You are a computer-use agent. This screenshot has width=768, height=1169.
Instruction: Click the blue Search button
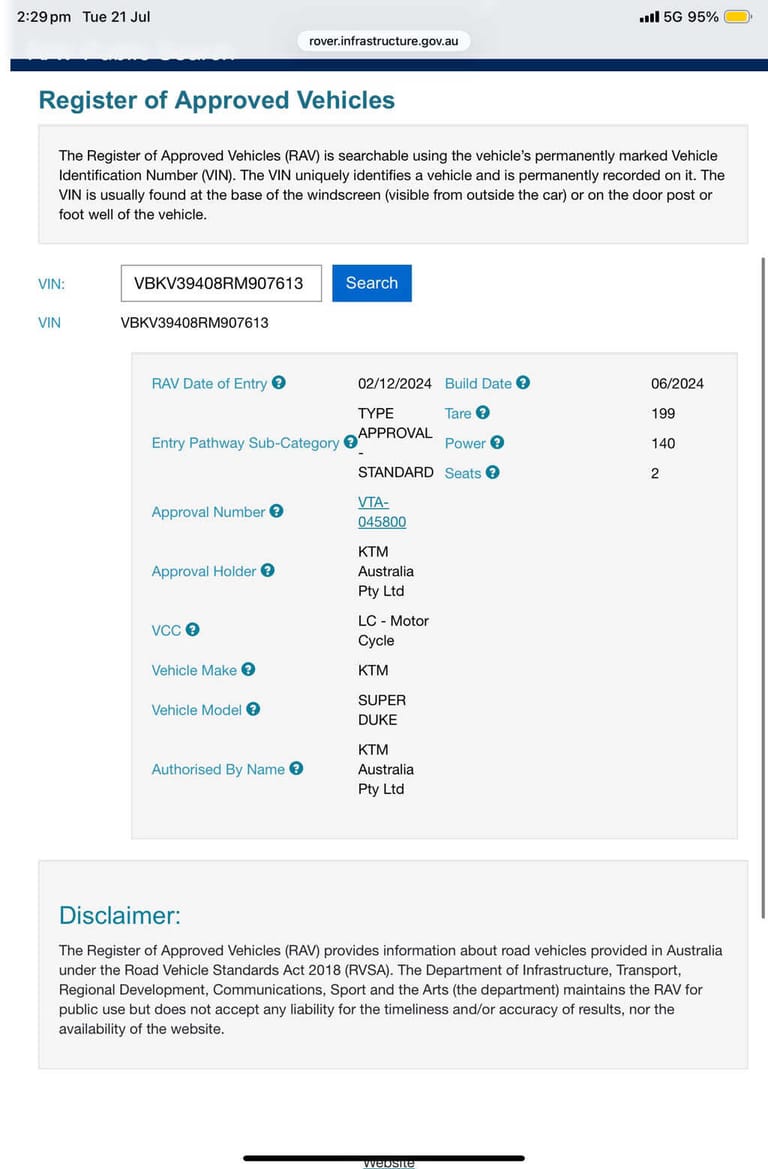pos(372,283)
